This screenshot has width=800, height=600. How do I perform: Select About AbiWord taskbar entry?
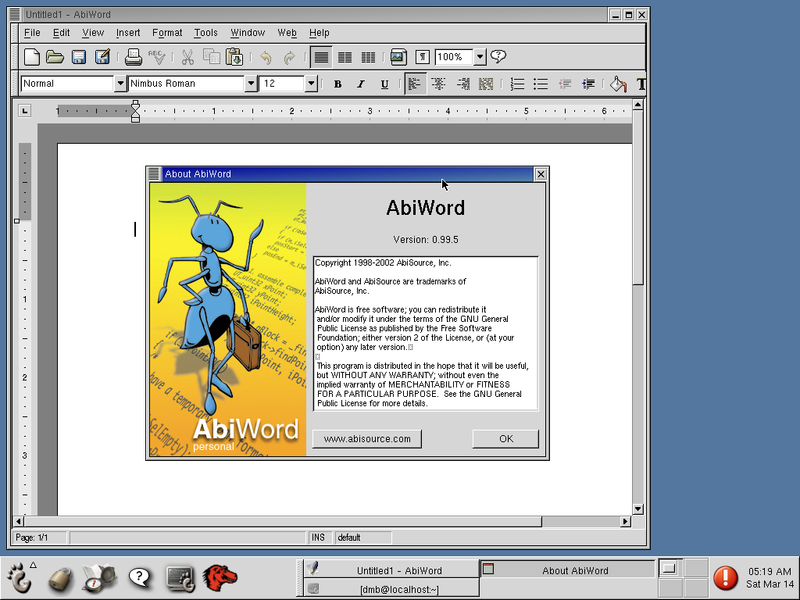[x=567, y=570]
